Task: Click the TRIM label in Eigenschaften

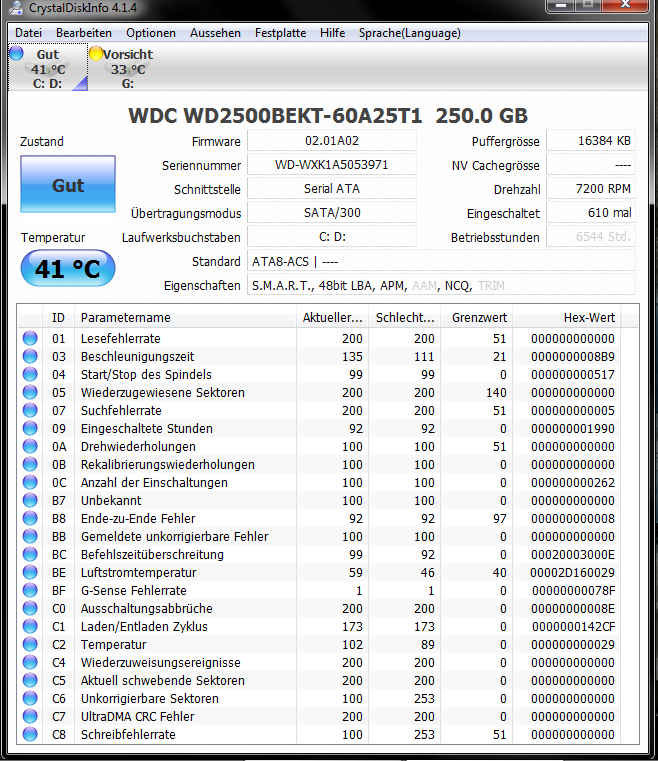Action: click(491, 285)
